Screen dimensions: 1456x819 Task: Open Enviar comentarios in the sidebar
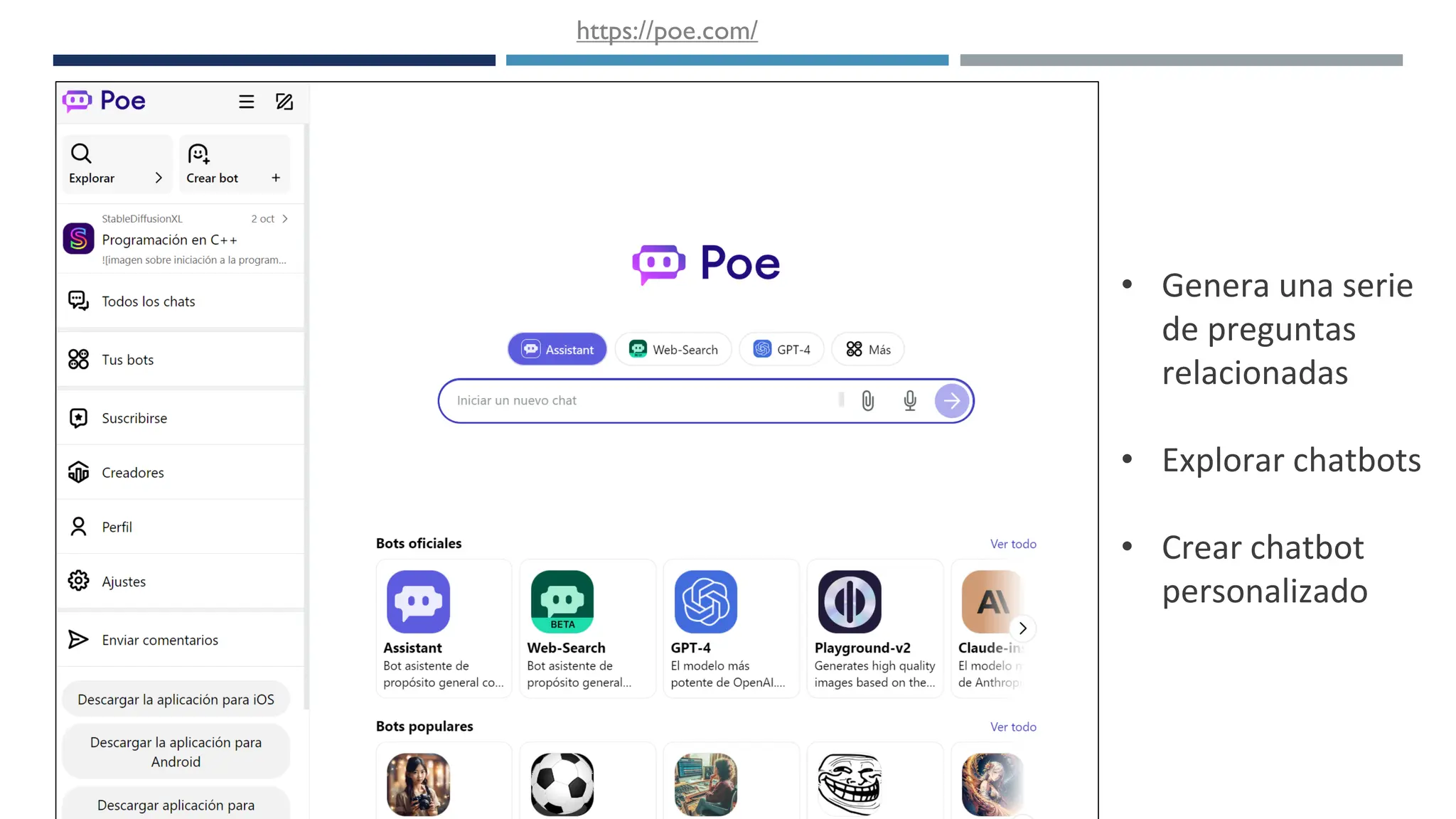(181, 639)
